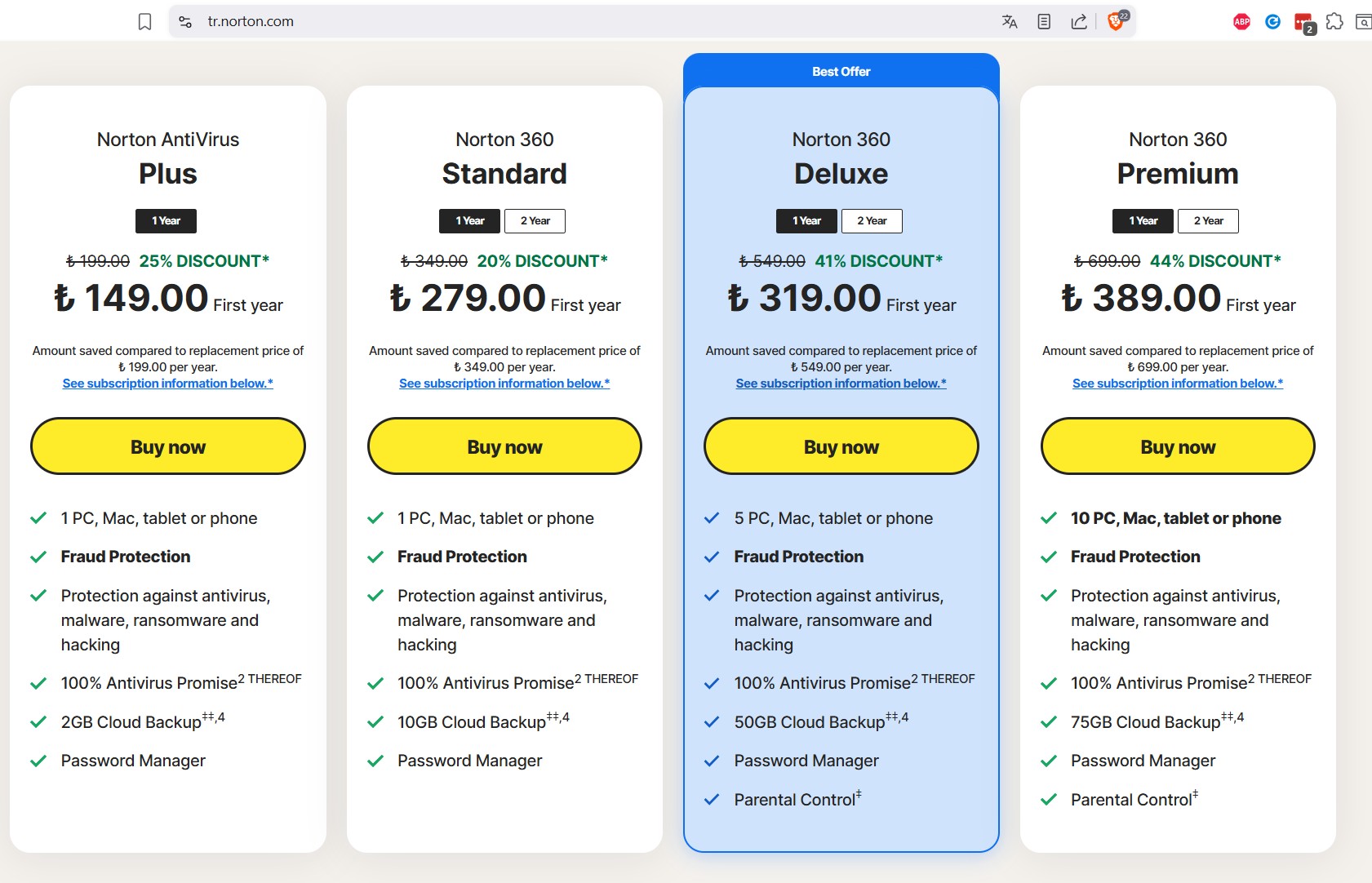Click Parental Control in the Deluxe card
Viewport: 1372px width, 883px height.
(x=797, y=799)
